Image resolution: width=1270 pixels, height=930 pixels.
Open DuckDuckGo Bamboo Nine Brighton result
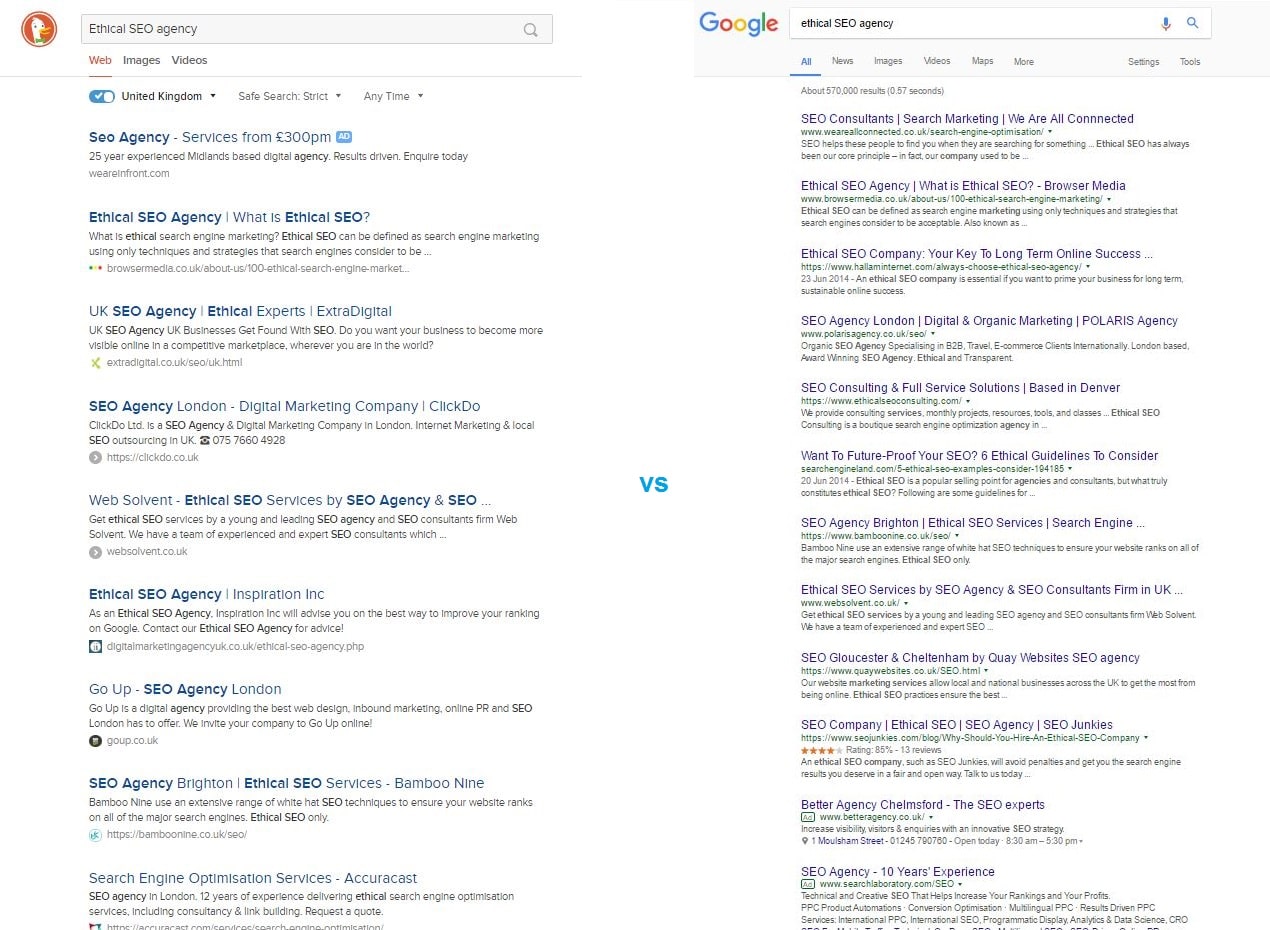[x=286, y=783]
